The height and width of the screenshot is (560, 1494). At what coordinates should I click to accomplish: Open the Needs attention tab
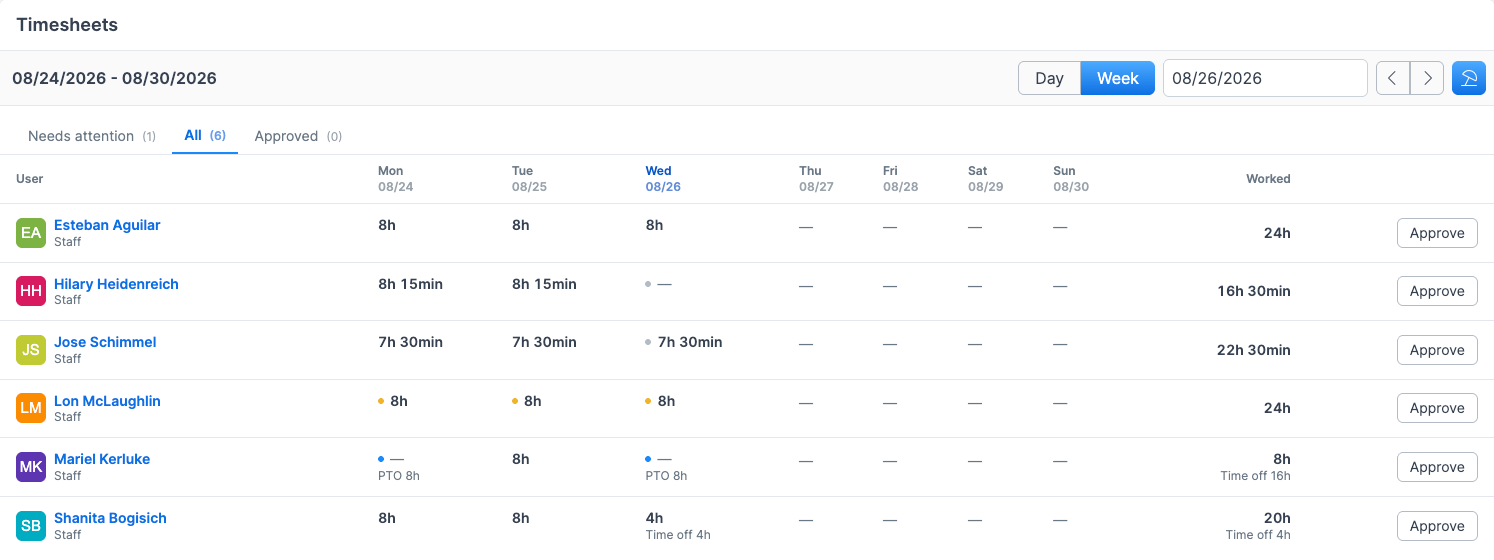[x=92, y=136]
